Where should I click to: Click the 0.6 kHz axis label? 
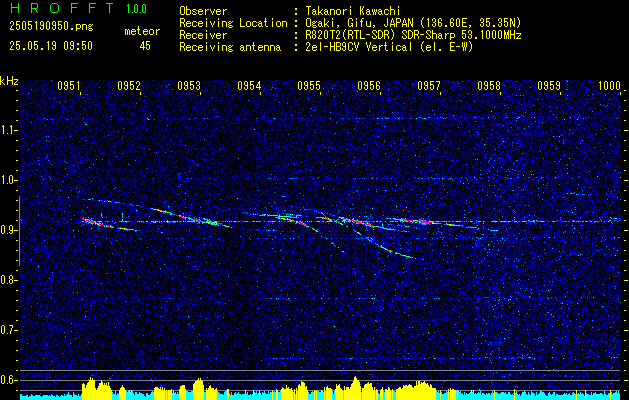[x=9, y=380]
